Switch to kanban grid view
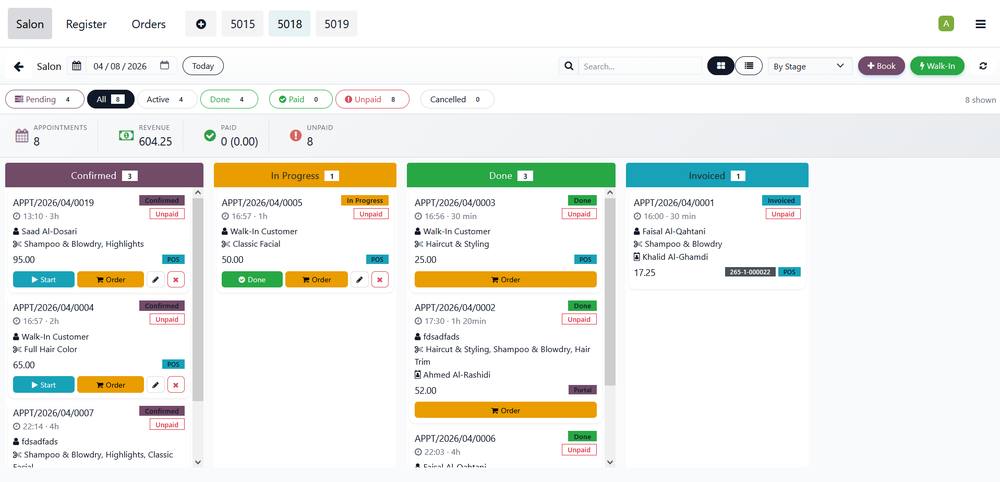The height and width of the screenshot is (482, 1000). point(721,66)
